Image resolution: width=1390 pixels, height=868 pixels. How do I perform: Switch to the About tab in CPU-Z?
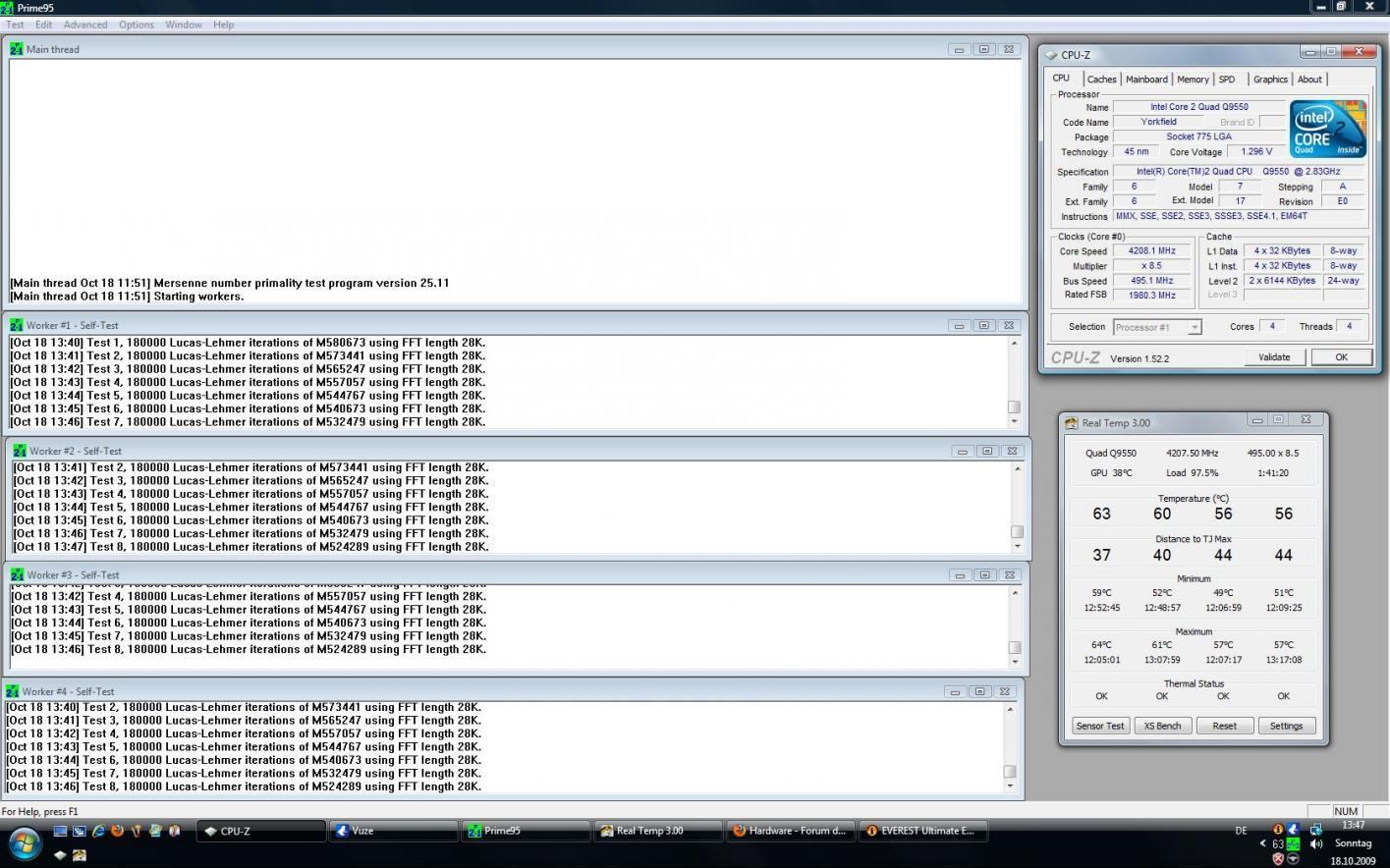tap(1309, 80)
